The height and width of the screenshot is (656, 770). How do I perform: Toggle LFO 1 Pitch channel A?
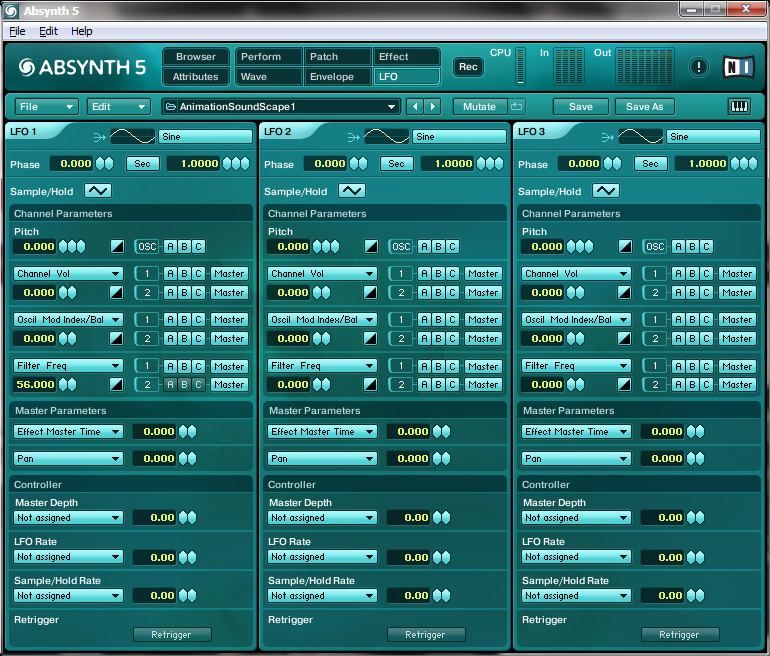[x=170, y=246]
